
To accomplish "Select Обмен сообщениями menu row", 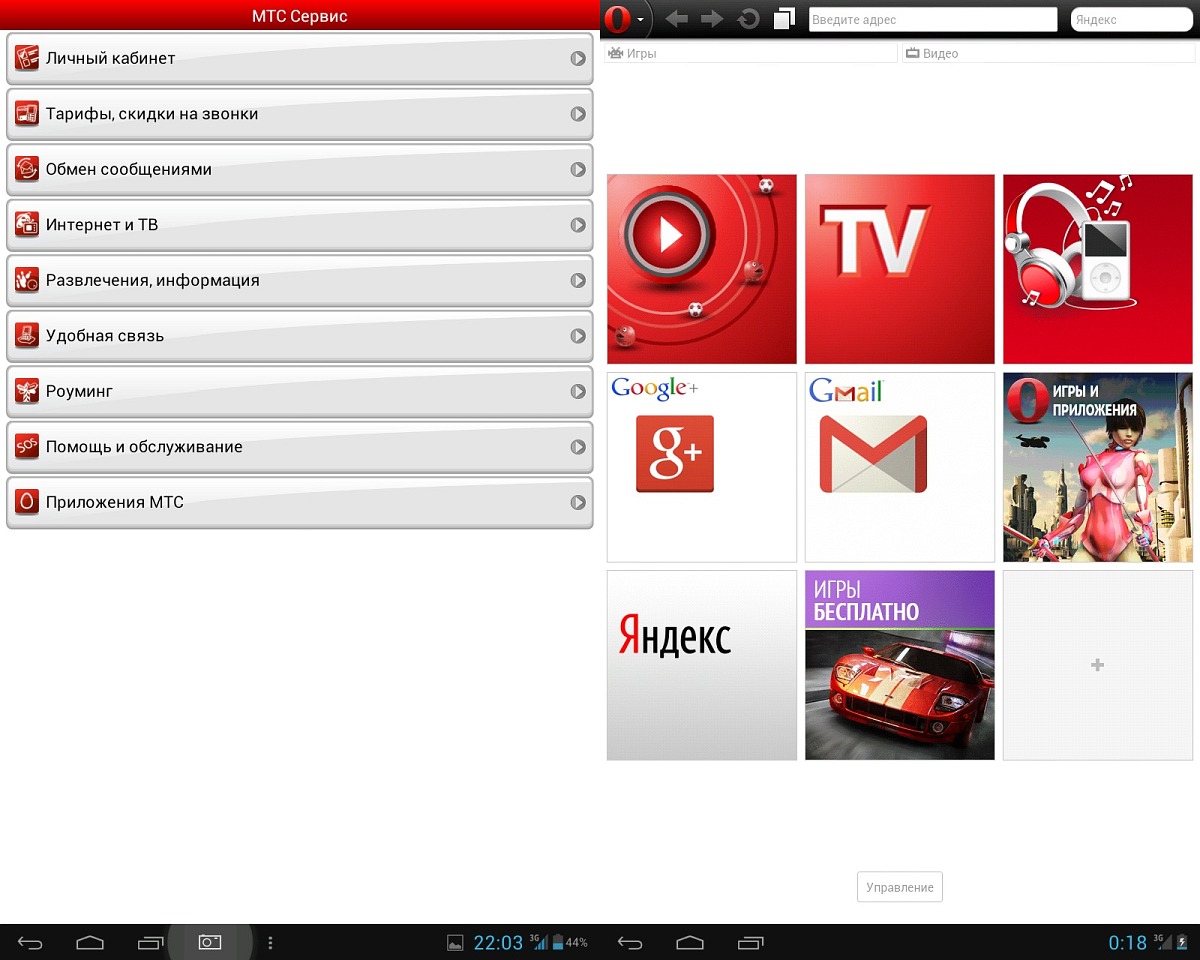I will point(300,170).
